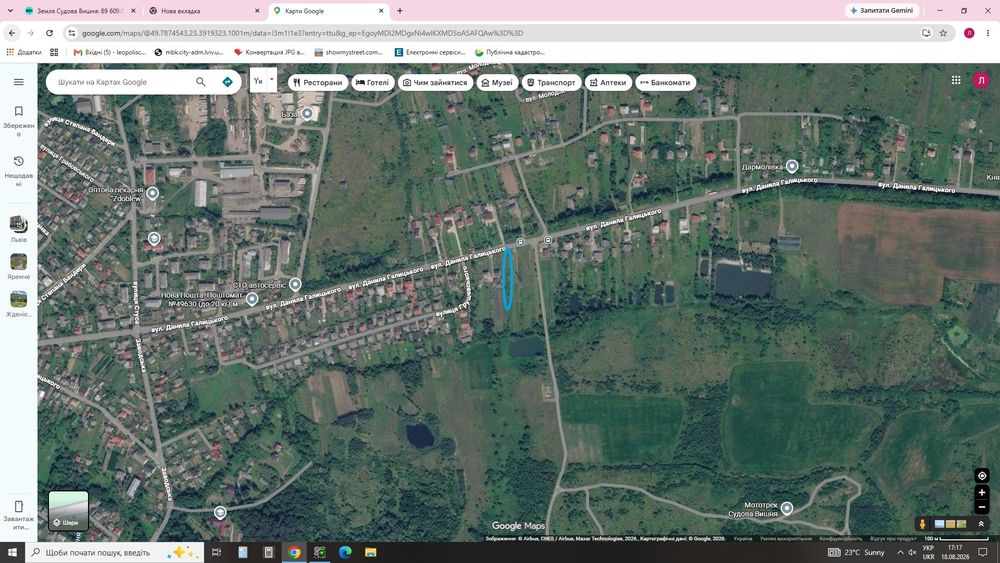Filter map by Готелі
Viewport: 1000px width, 563px height.
(x=372, y=82)
